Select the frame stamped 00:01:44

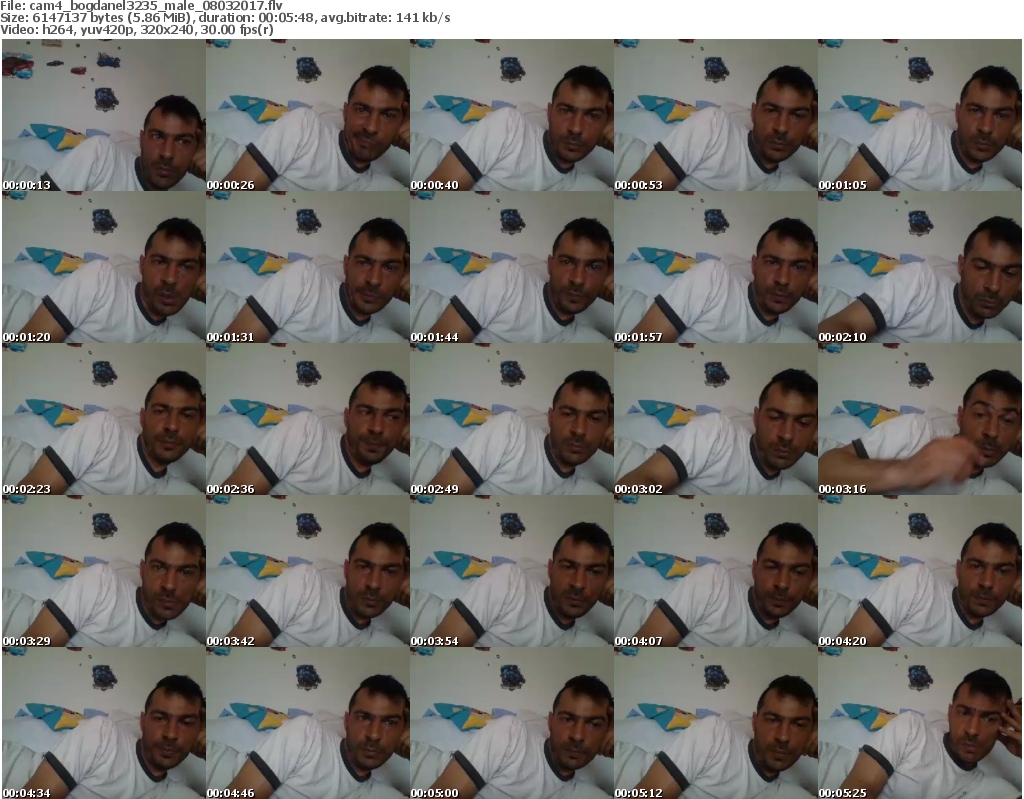pos(511,267)
